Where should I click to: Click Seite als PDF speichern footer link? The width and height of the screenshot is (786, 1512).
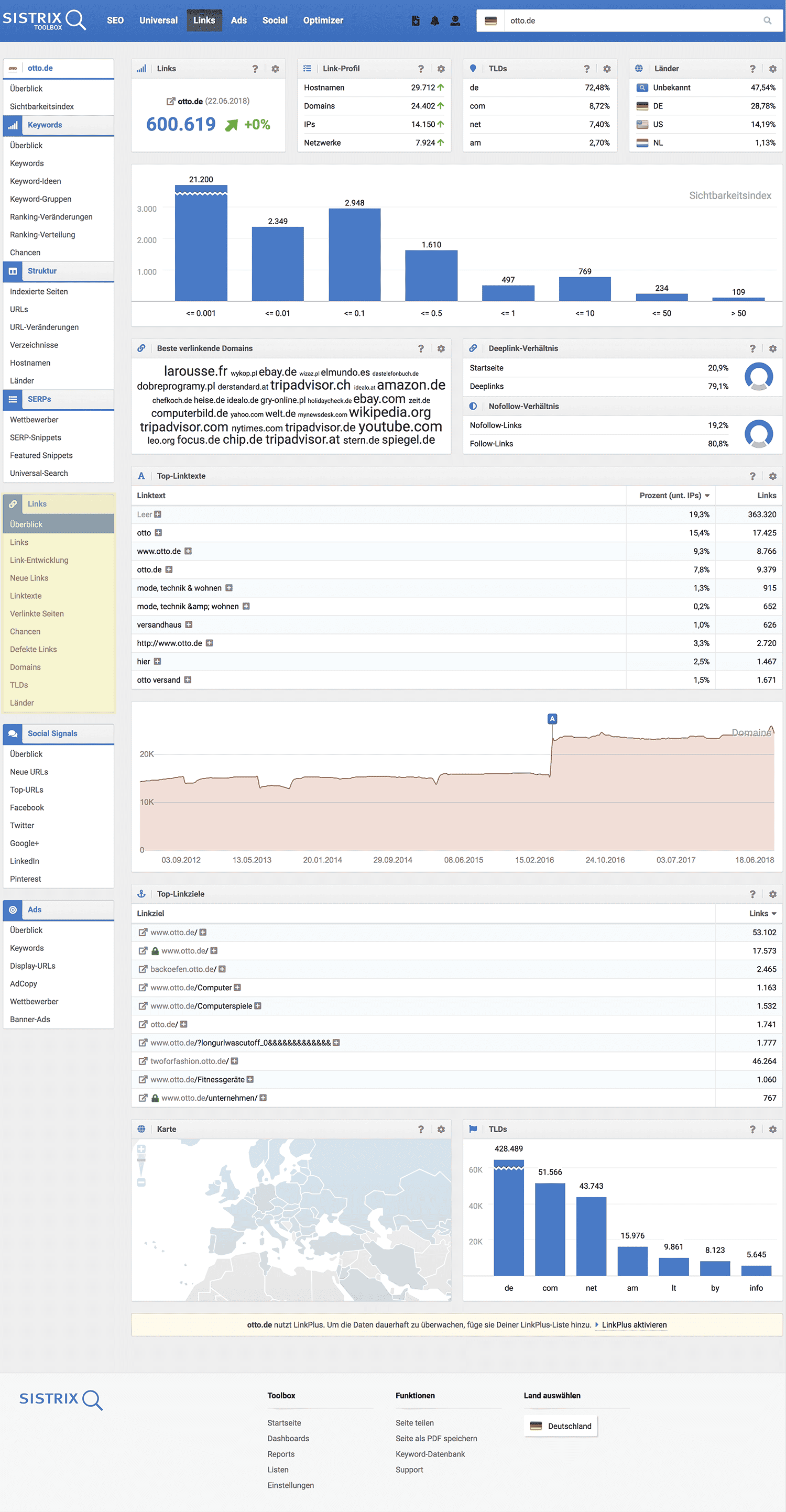pyautogui.click(x=436, y=1438)
